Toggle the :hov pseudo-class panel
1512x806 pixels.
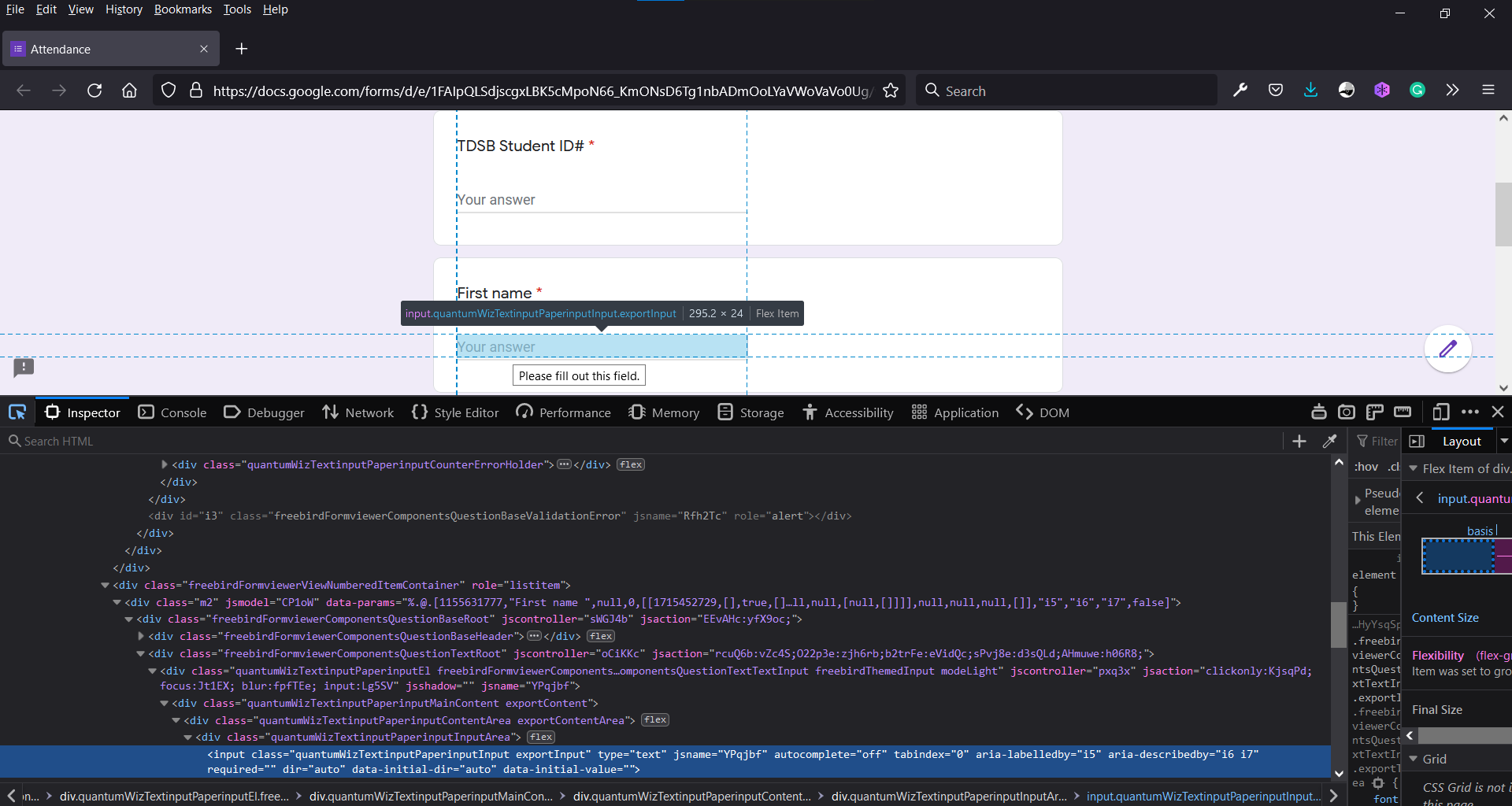tap(1365, 466)
